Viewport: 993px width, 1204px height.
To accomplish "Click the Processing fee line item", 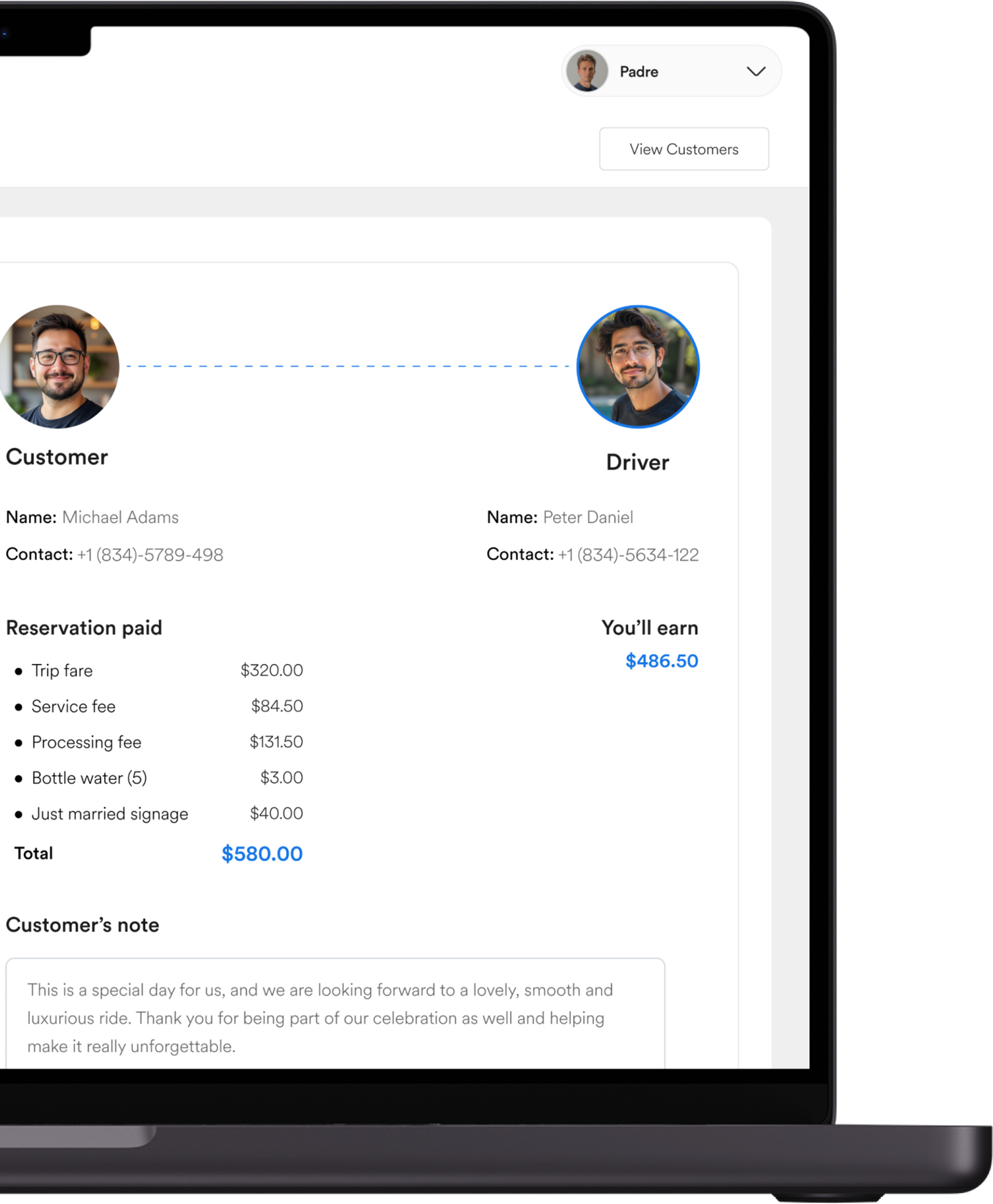I will (x=86, y=742).
